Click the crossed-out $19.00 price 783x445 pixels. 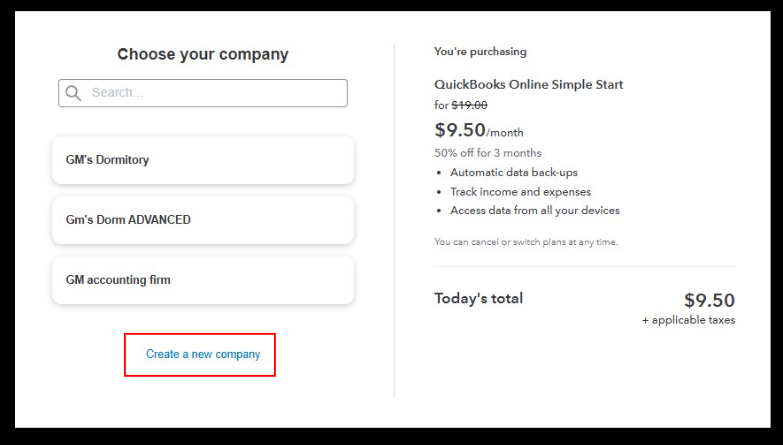coord(470,105)
